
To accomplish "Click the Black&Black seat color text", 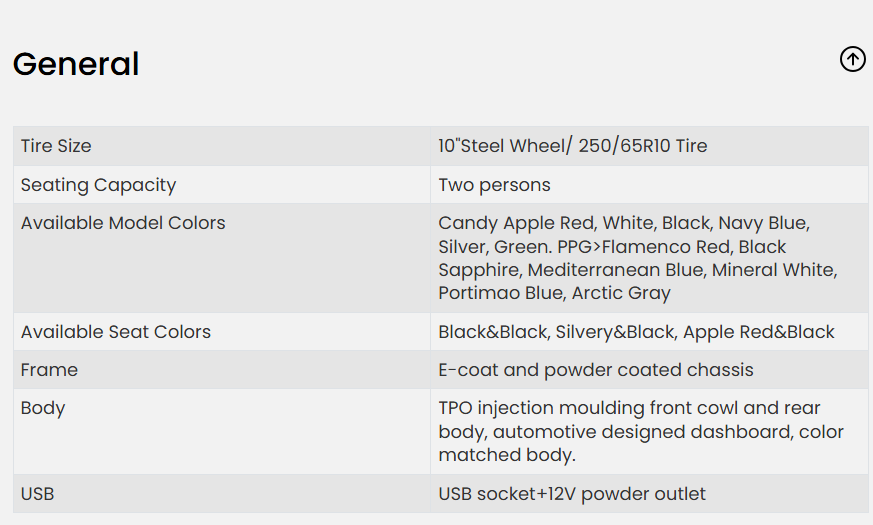I will (493, 332).
